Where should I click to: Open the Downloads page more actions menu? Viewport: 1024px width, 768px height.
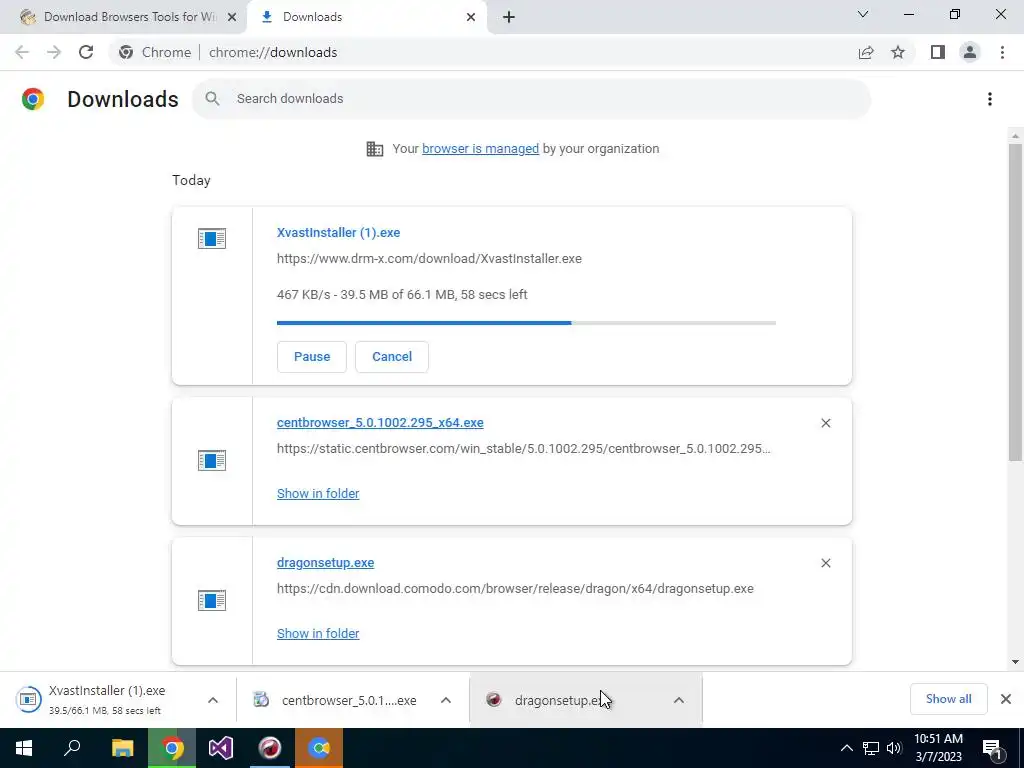990,99
